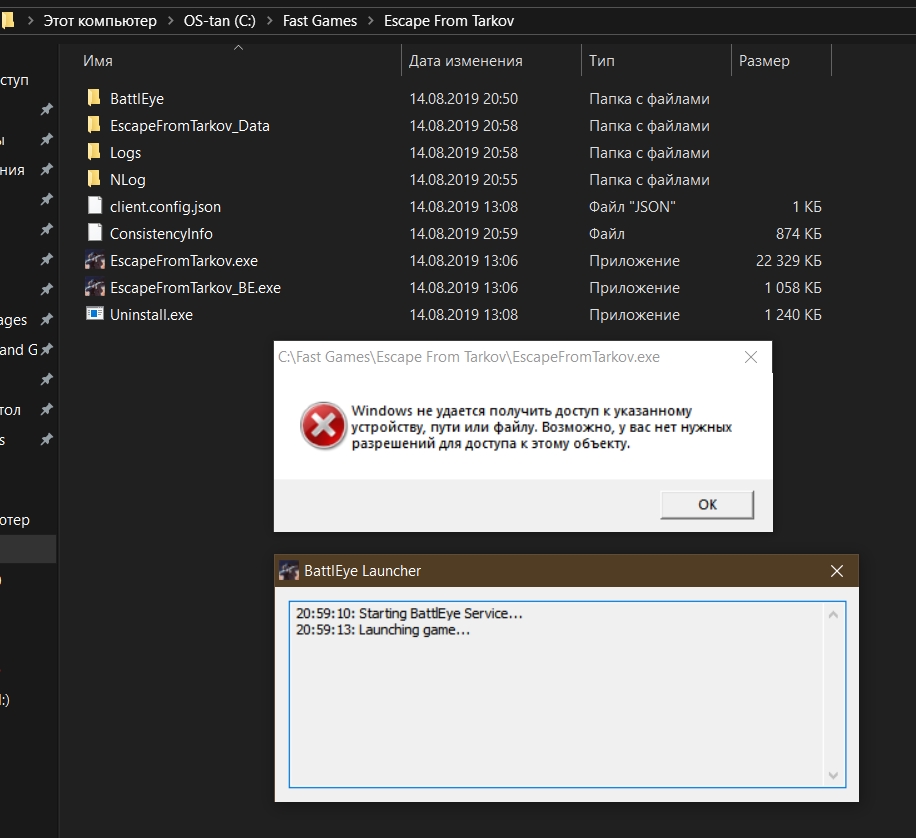
Task: Select the "Logs" folder name
Action: pyautogui.click(x=126, y=153)
